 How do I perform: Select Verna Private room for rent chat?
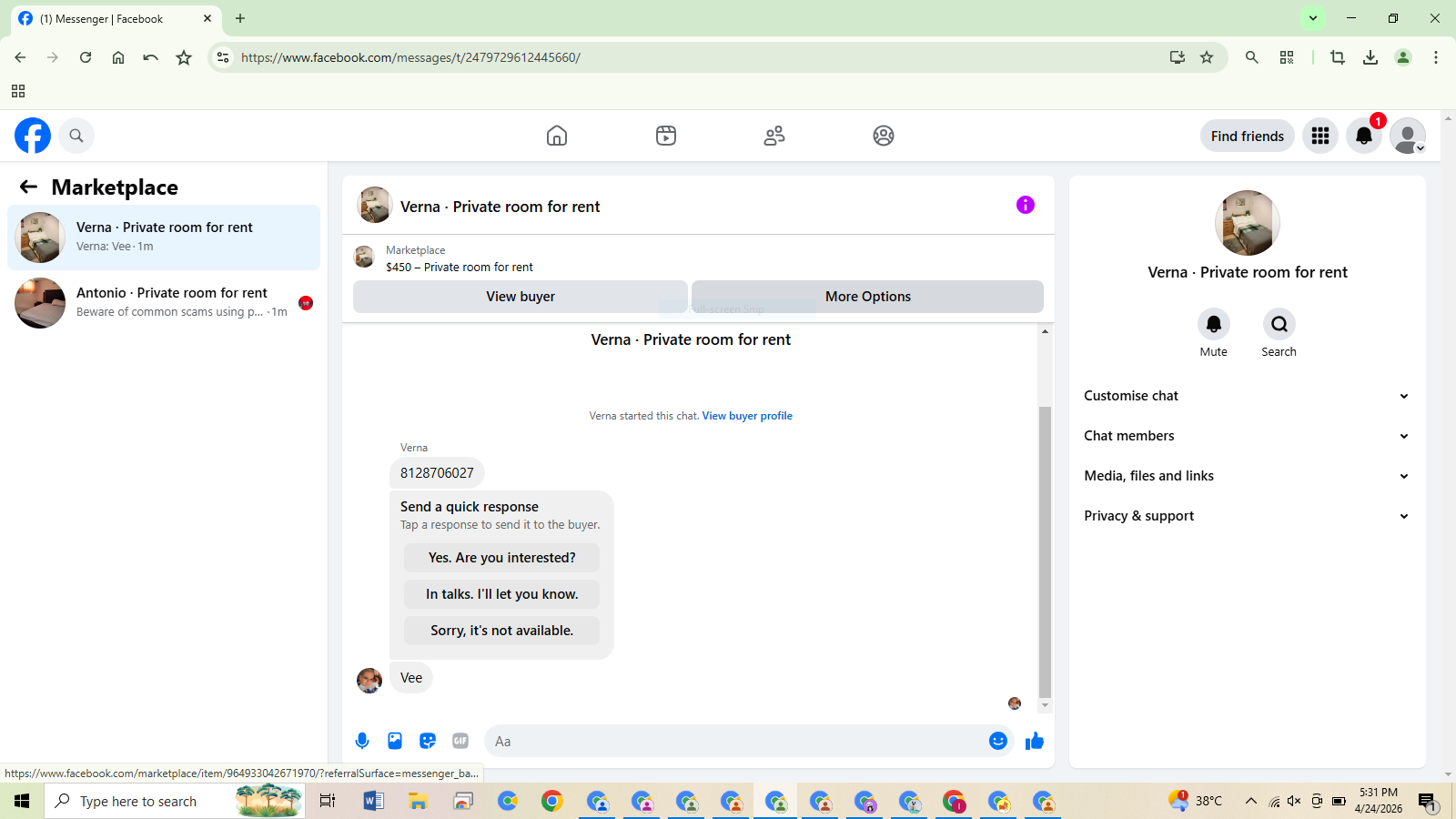164,238
